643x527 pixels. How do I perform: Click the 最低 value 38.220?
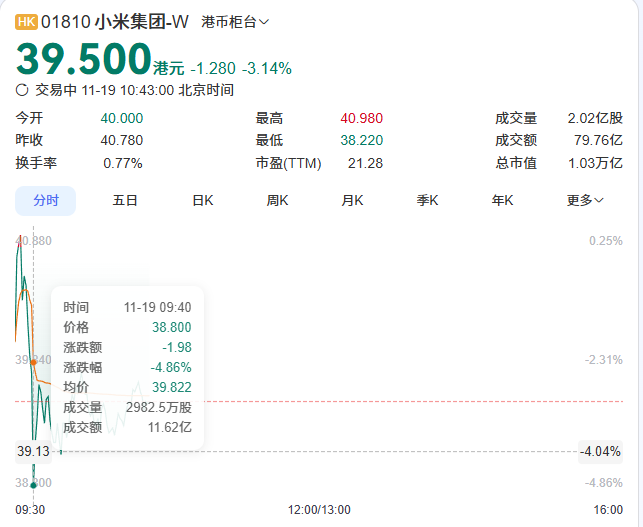pos(361,140)
